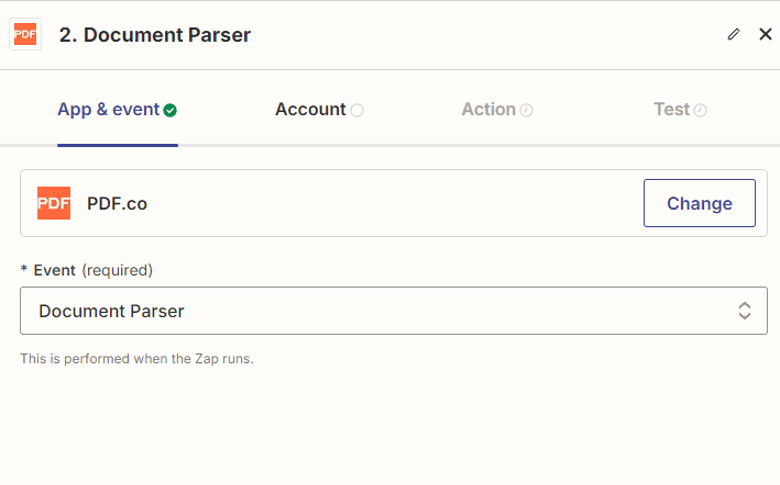
Task: Click the clock icon beside Action
Action: [527, 110]
